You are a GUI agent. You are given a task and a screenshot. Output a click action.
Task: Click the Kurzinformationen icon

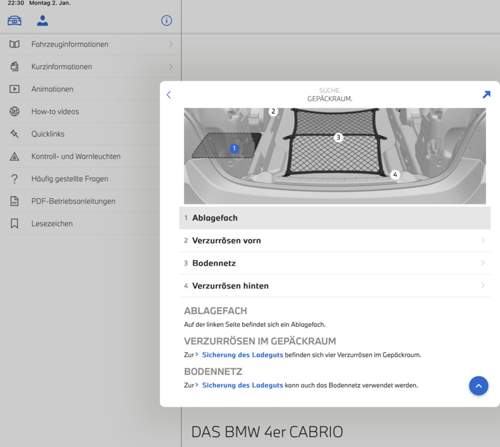click(14, 67)
